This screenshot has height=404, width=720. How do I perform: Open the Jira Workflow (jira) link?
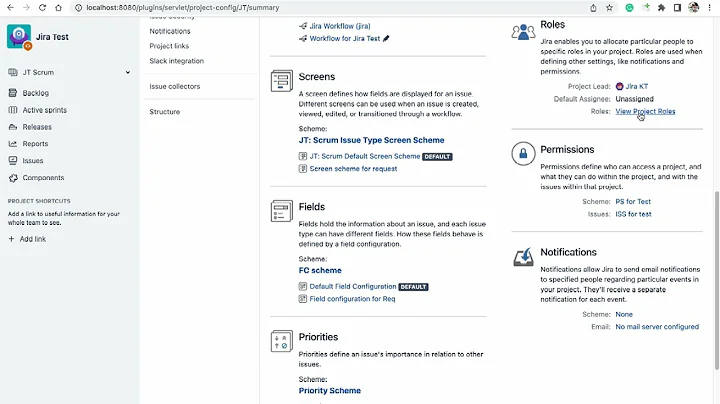coord(340,26)
